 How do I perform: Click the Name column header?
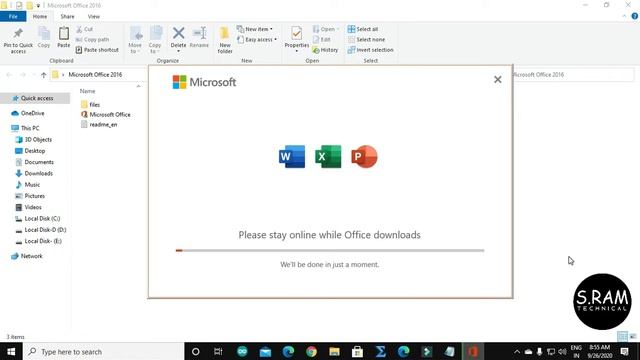coord(87,91)
